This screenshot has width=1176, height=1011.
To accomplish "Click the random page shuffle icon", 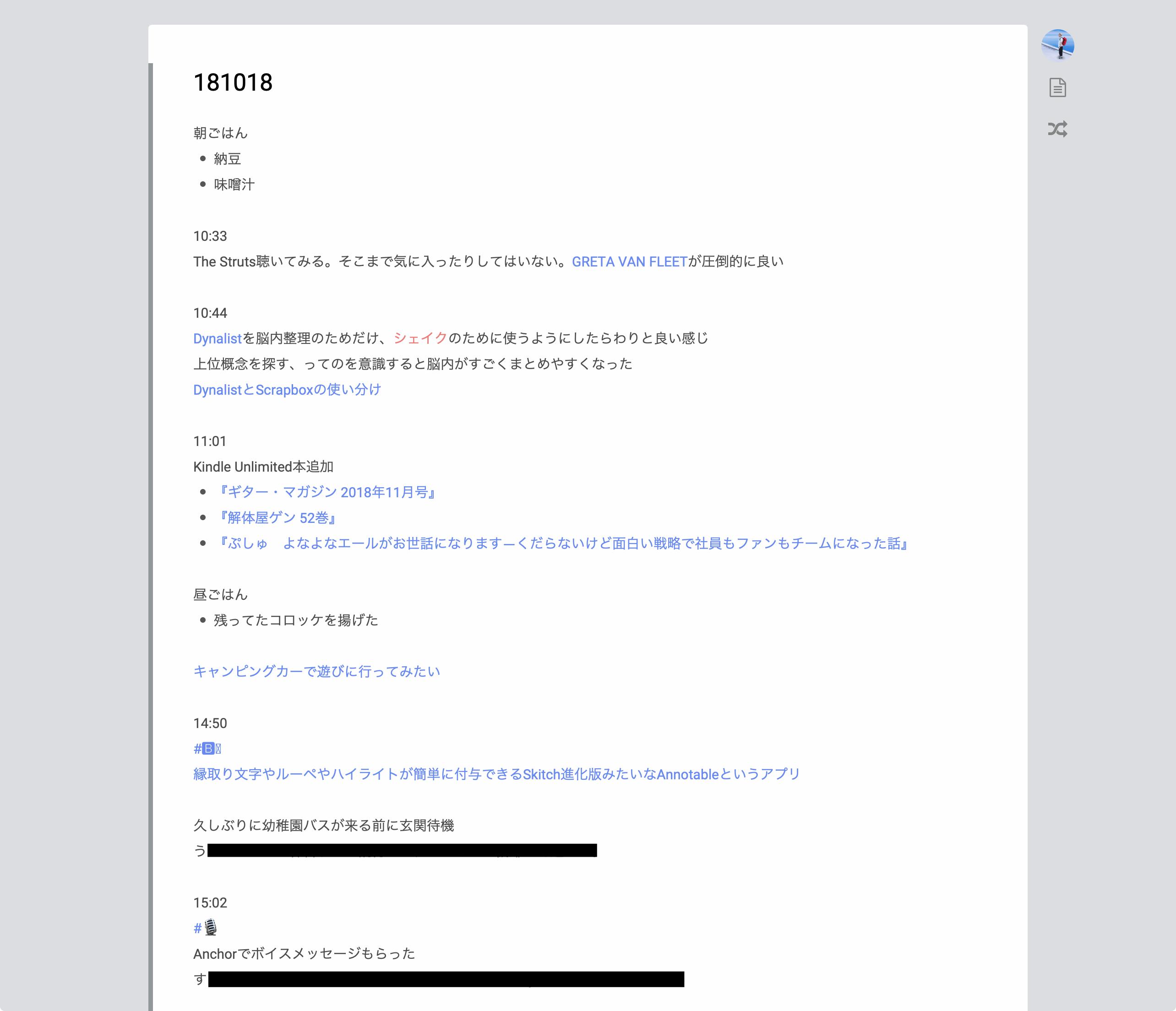I will click(1058, 130).
